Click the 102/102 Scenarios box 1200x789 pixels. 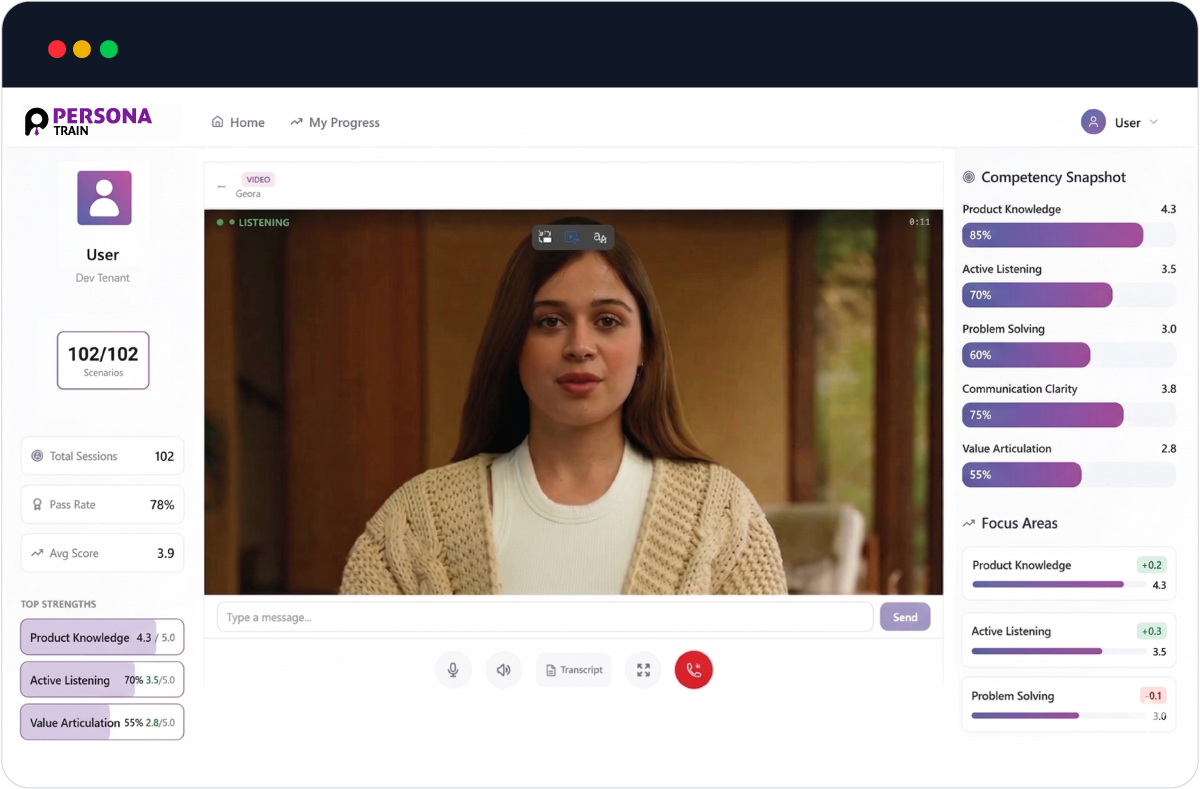coord(103,360)
